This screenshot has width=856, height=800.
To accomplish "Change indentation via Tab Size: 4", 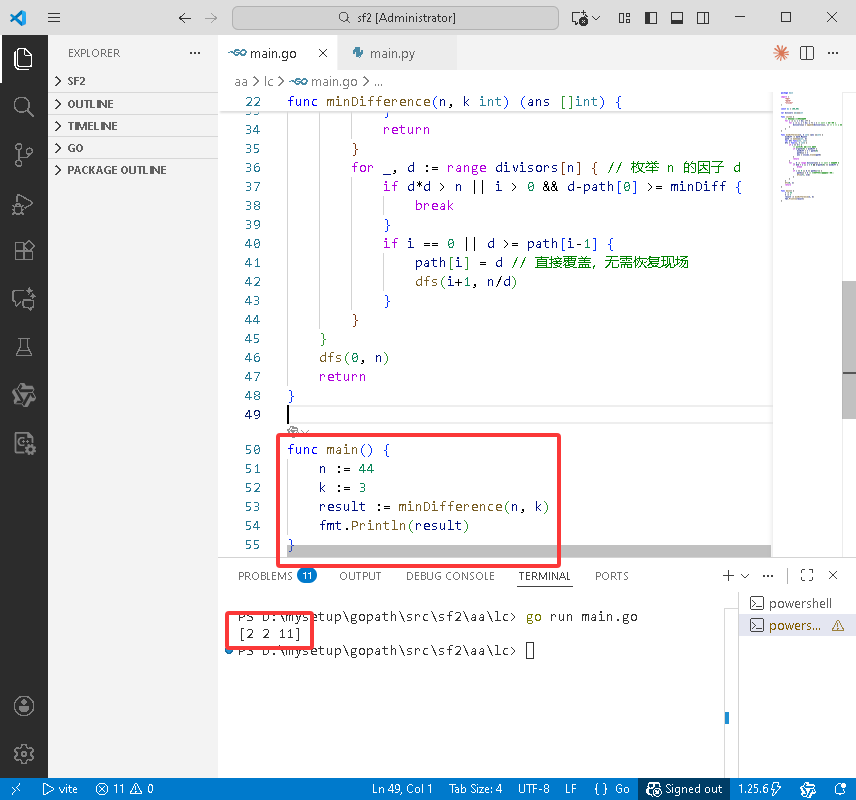I will pyautogui.click(x=475, y=789).
